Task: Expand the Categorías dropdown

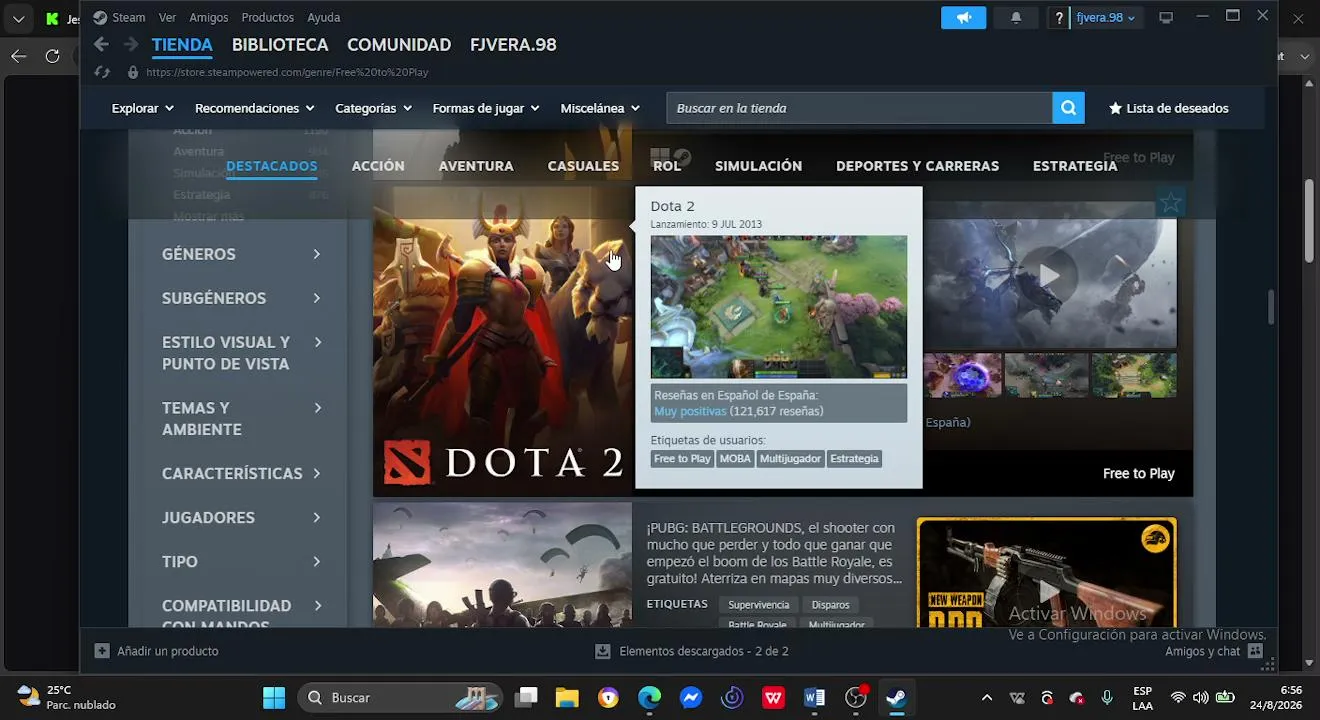Action: pos(374,108)
